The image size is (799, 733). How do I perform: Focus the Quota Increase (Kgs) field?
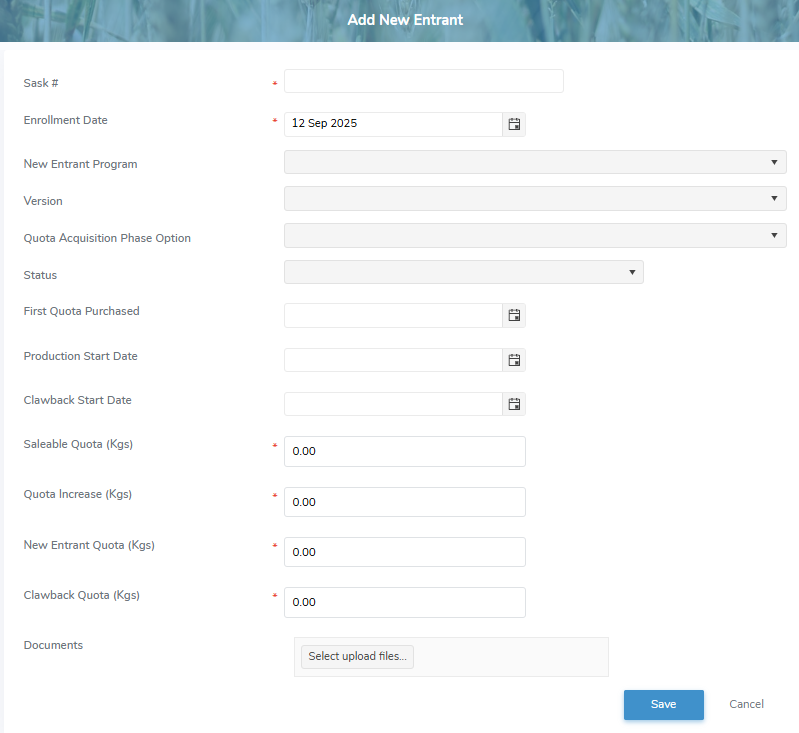click(x=404, y=502)
